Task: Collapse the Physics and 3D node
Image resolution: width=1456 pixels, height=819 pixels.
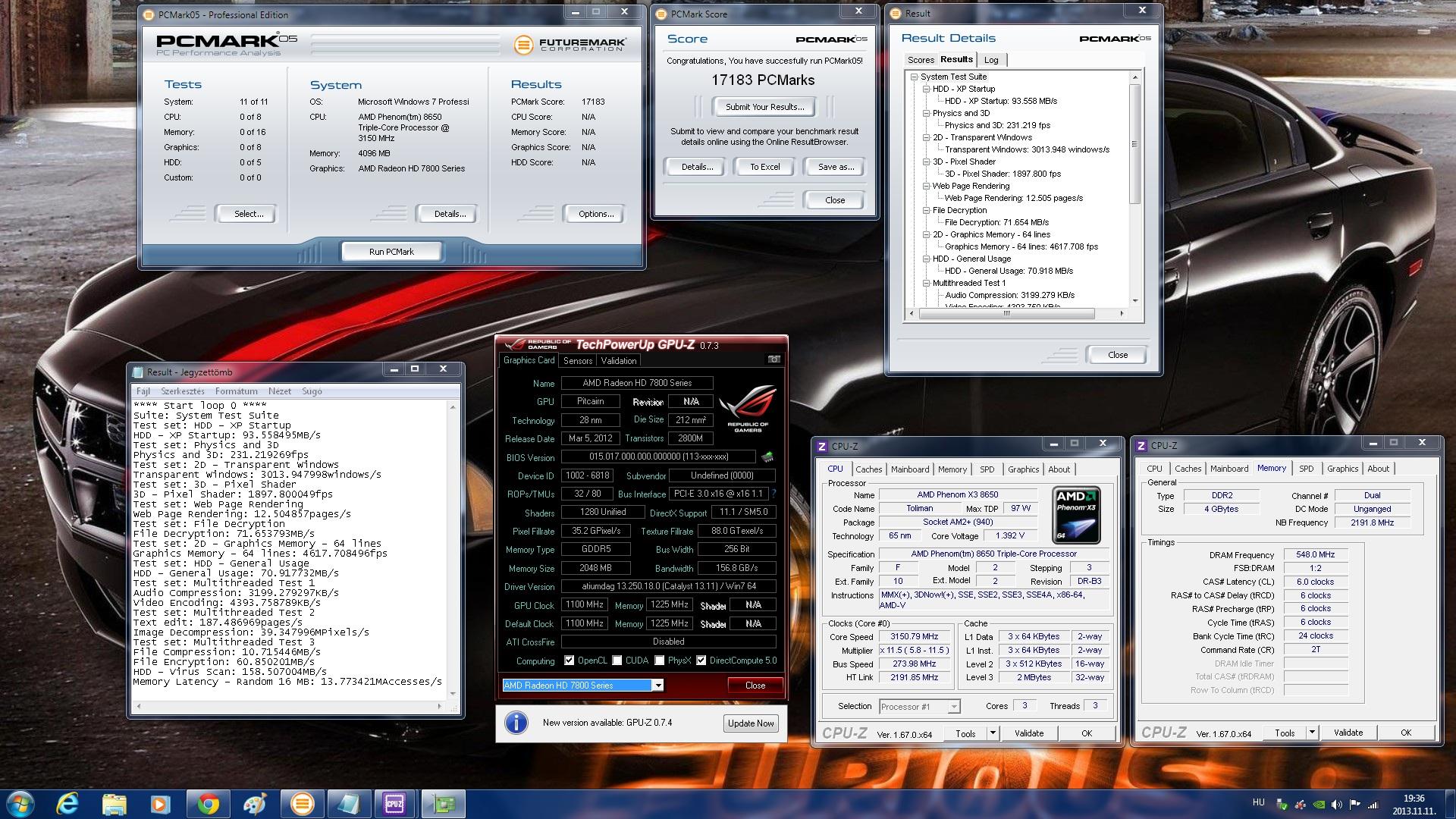Action: [927, 113]
